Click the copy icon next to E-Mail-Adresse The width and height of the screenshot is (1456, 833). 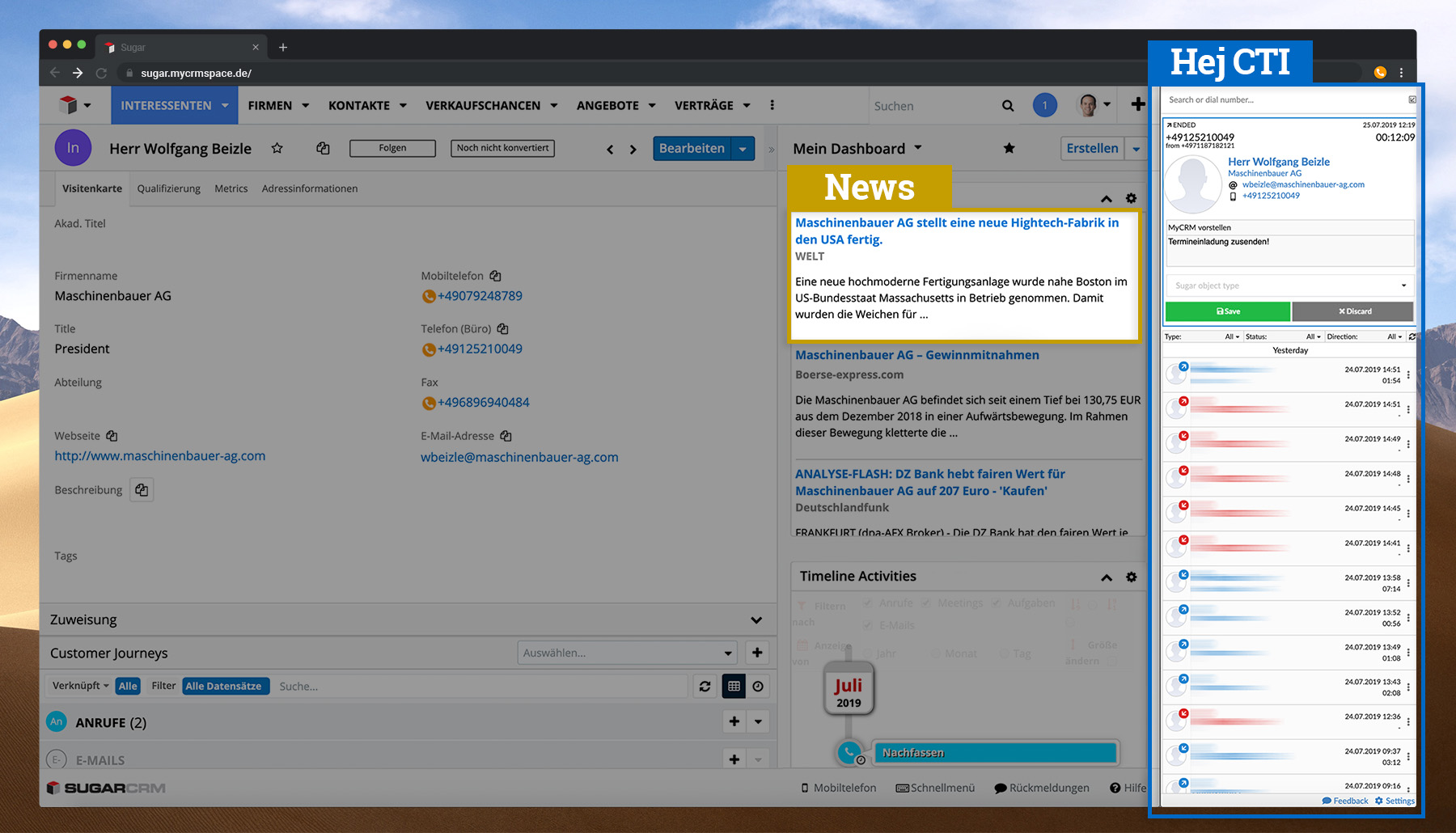(506, 436)
